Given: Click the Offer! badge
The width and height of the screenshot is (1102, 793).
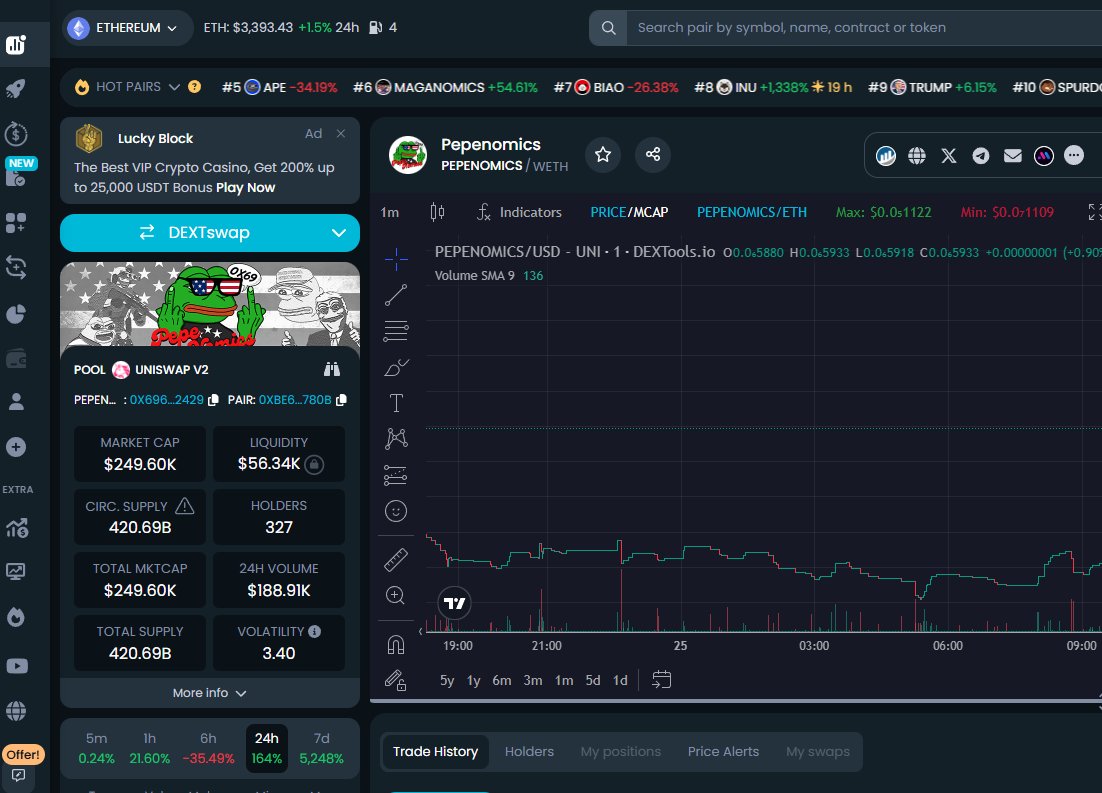Looking at the screenshot, I should (x=23, y=754).
